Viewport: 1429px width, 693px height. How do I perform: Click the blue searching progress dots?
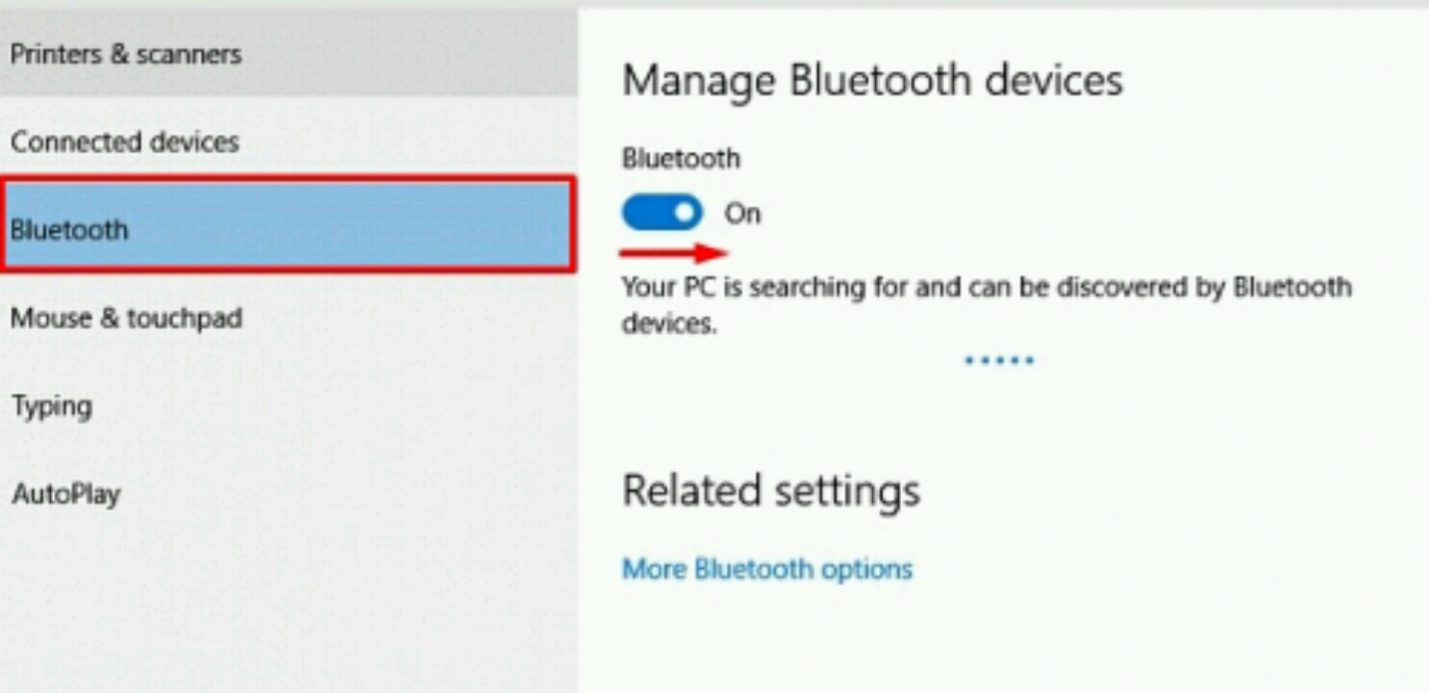(999, 360)
